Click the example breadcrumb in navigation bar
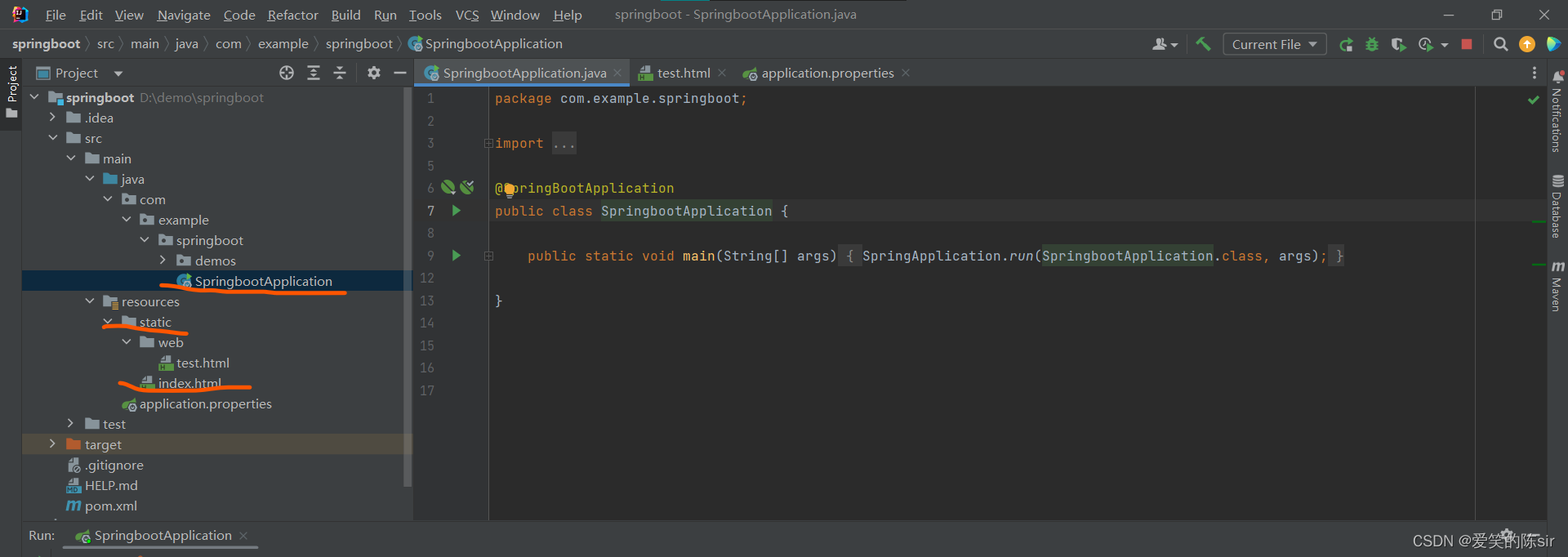1568x557 pixels. click(x=283, y=44)
